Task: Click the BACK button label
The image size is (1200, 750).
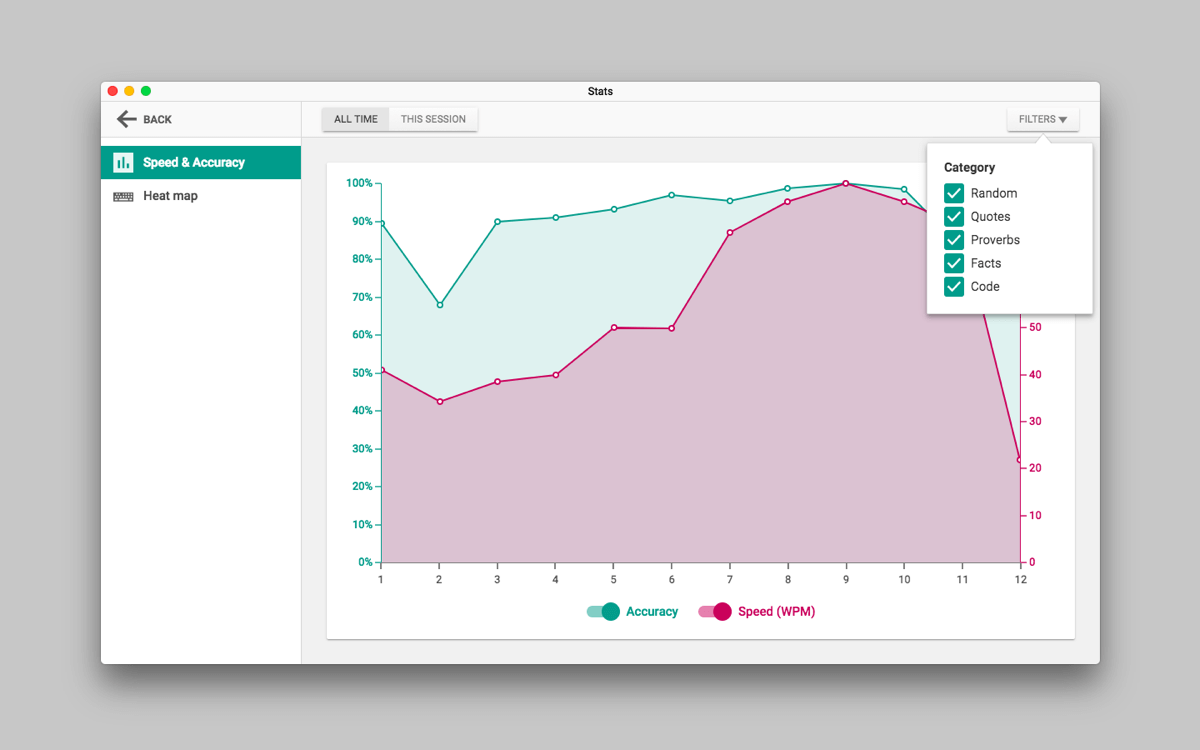Action: (x=157, y=120)
